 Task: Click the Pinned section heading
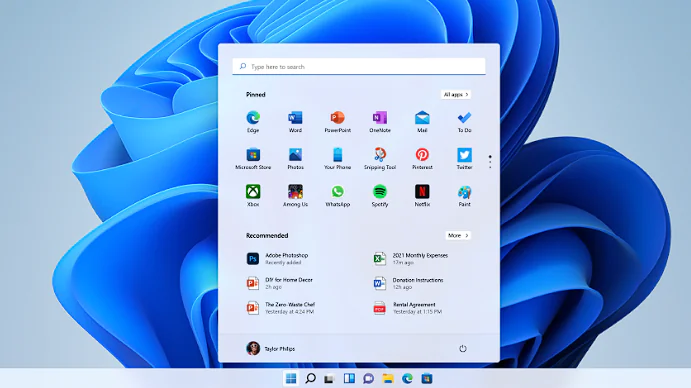pyautogui.click(x=256, y=94)
